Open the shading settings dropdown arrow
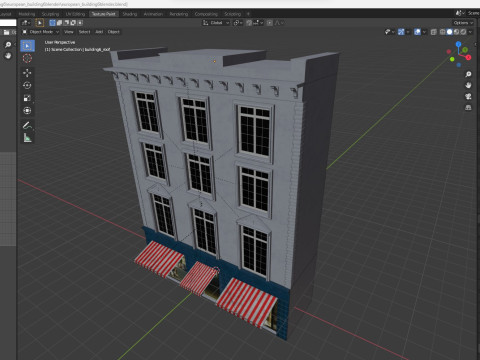The height and width of the screenshot is (360, 480). 470,32
